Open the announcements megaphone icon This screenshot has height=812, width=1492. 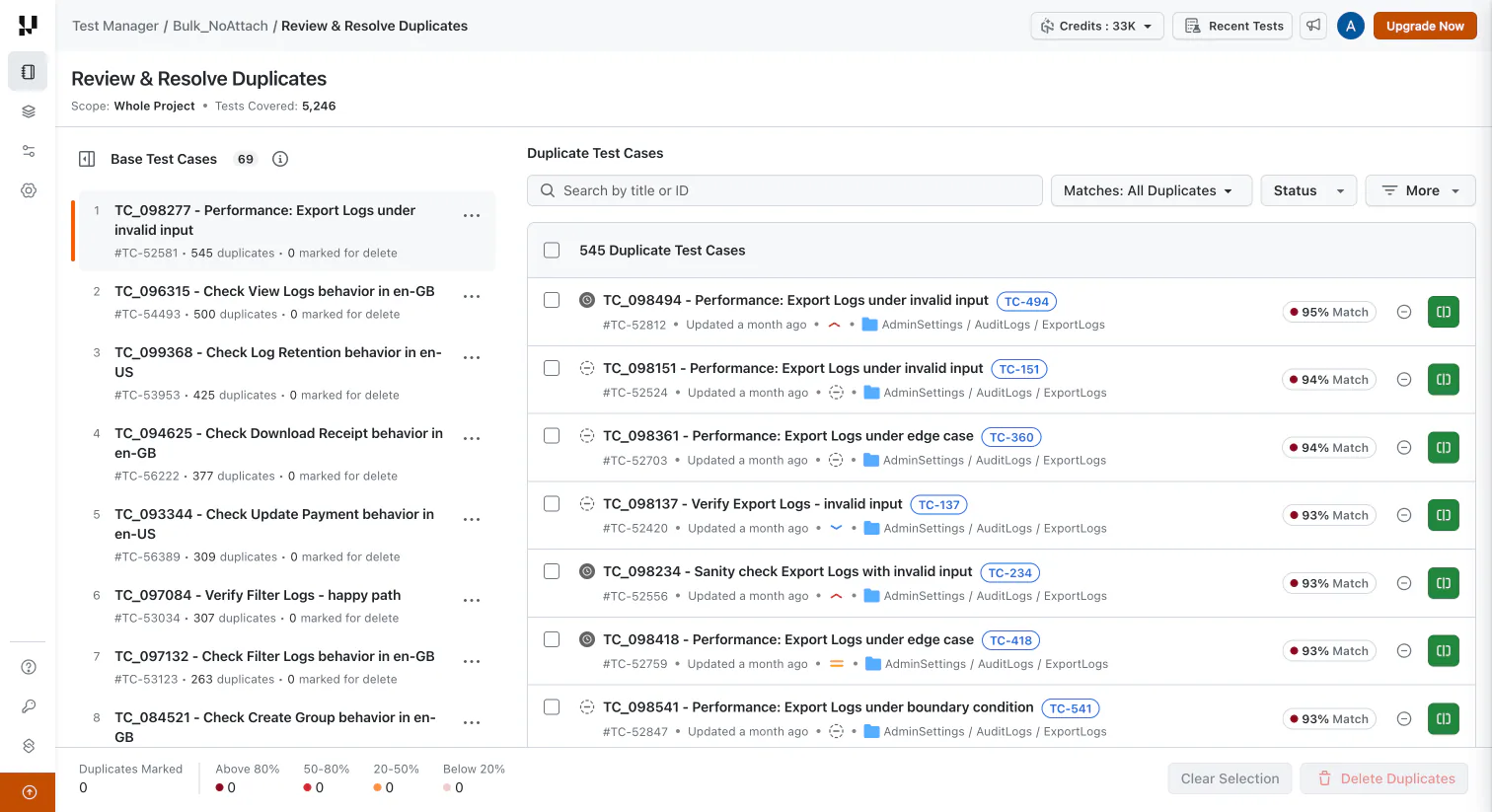tap(1313, 26)
